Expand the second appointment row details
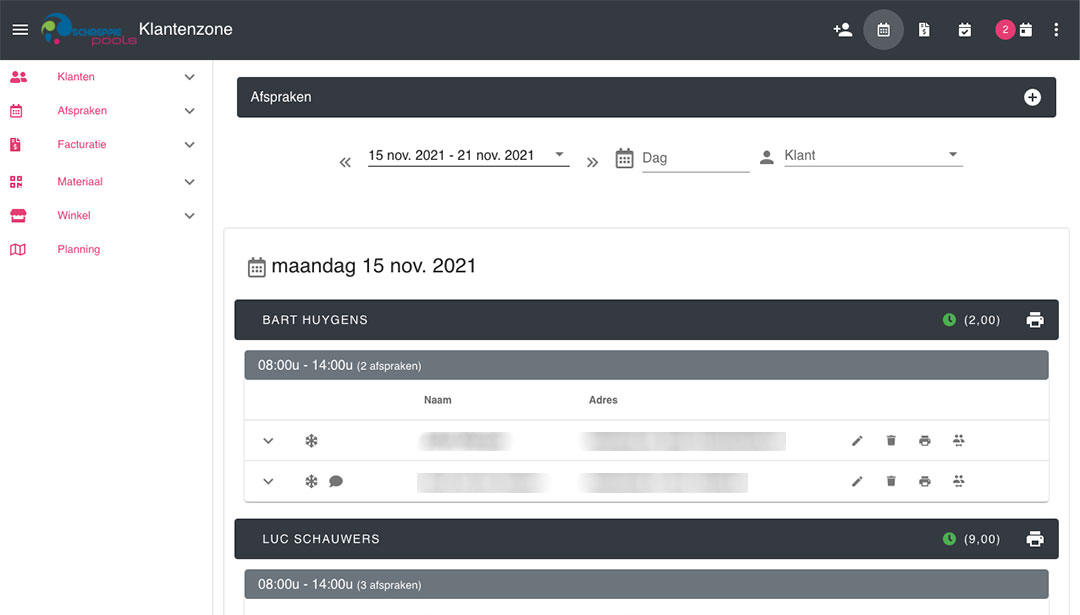1080x615 pixels. 268,481
